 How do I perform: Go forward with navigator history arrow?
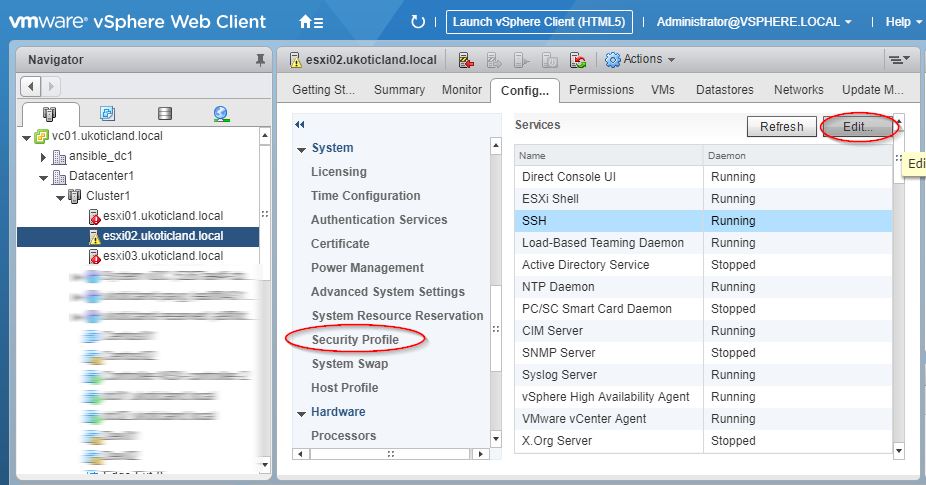(x=51, y=86)
